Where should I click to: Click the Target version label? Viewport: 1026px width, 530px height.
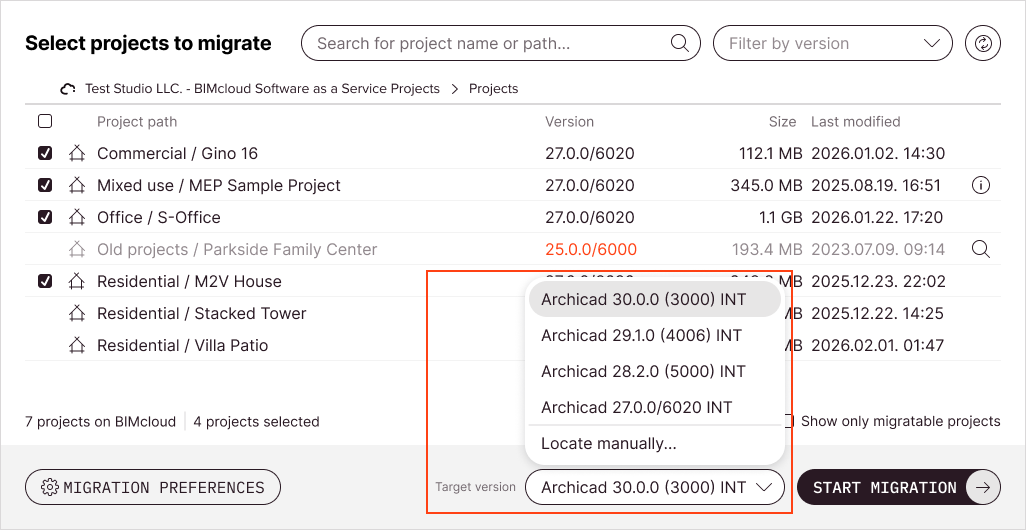(x=475, y=487)
